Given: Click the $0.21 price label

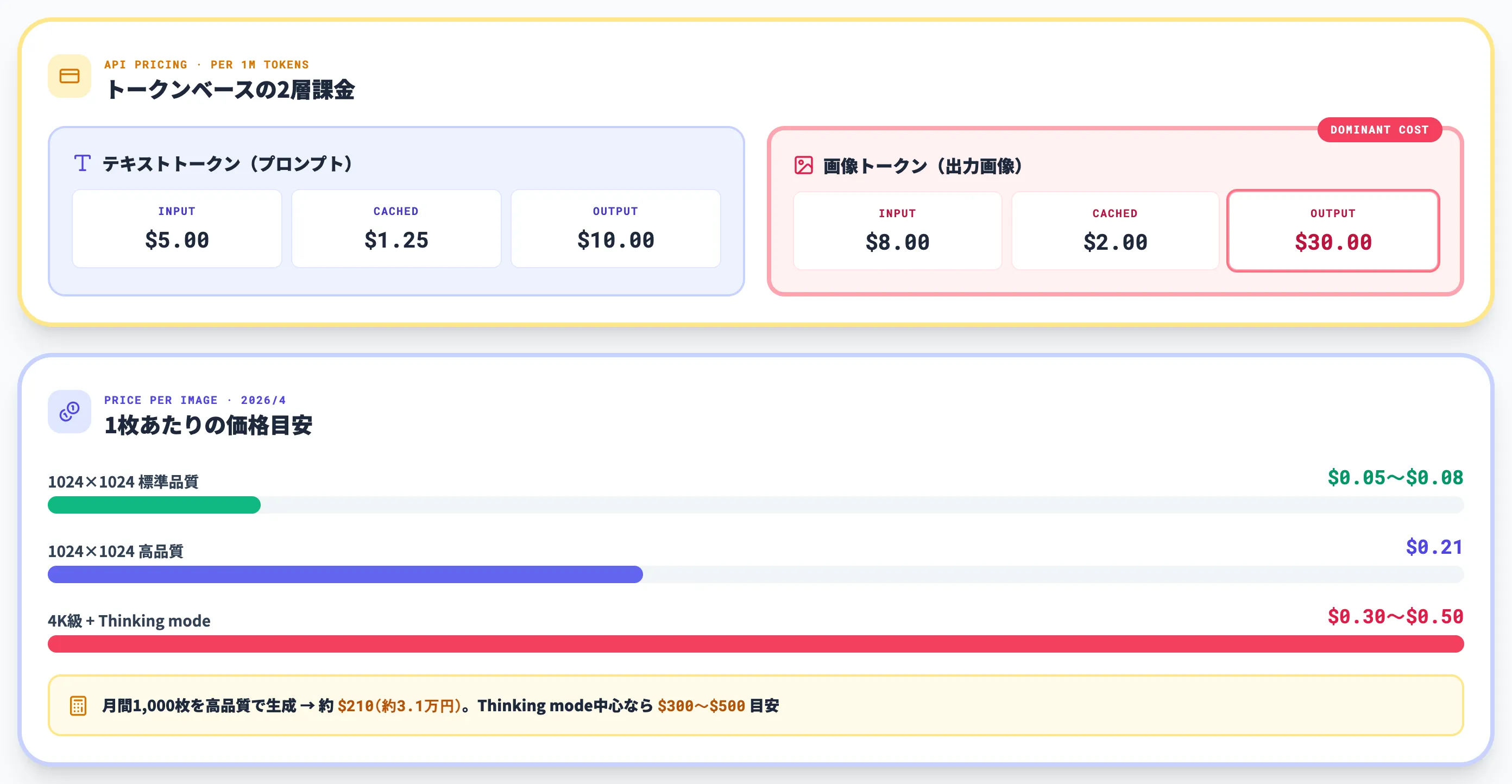Looking at the screenshot, I should (x=1433, y=547).
